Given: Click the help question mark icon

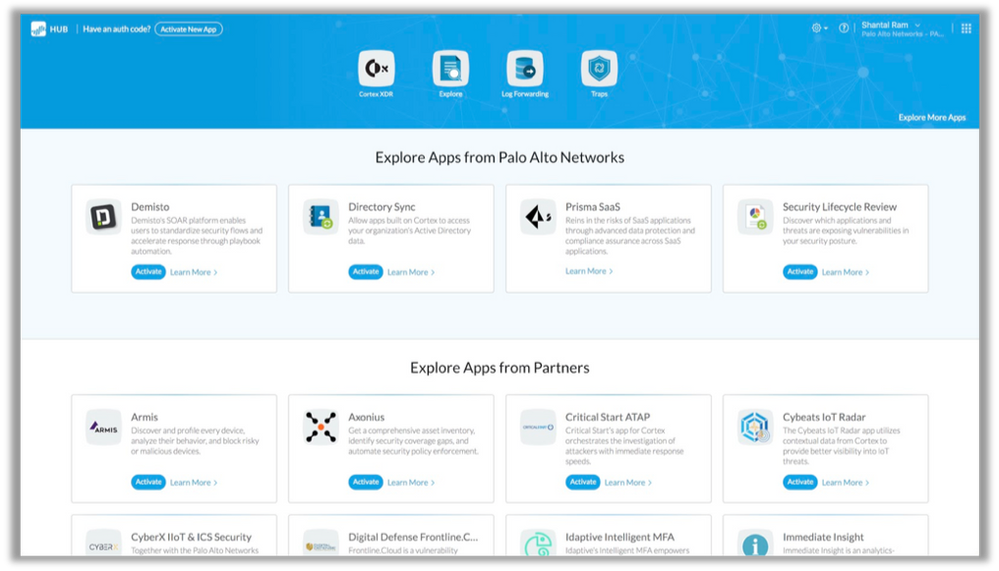Looking at the screenshot, I should [x=844, y=28].
